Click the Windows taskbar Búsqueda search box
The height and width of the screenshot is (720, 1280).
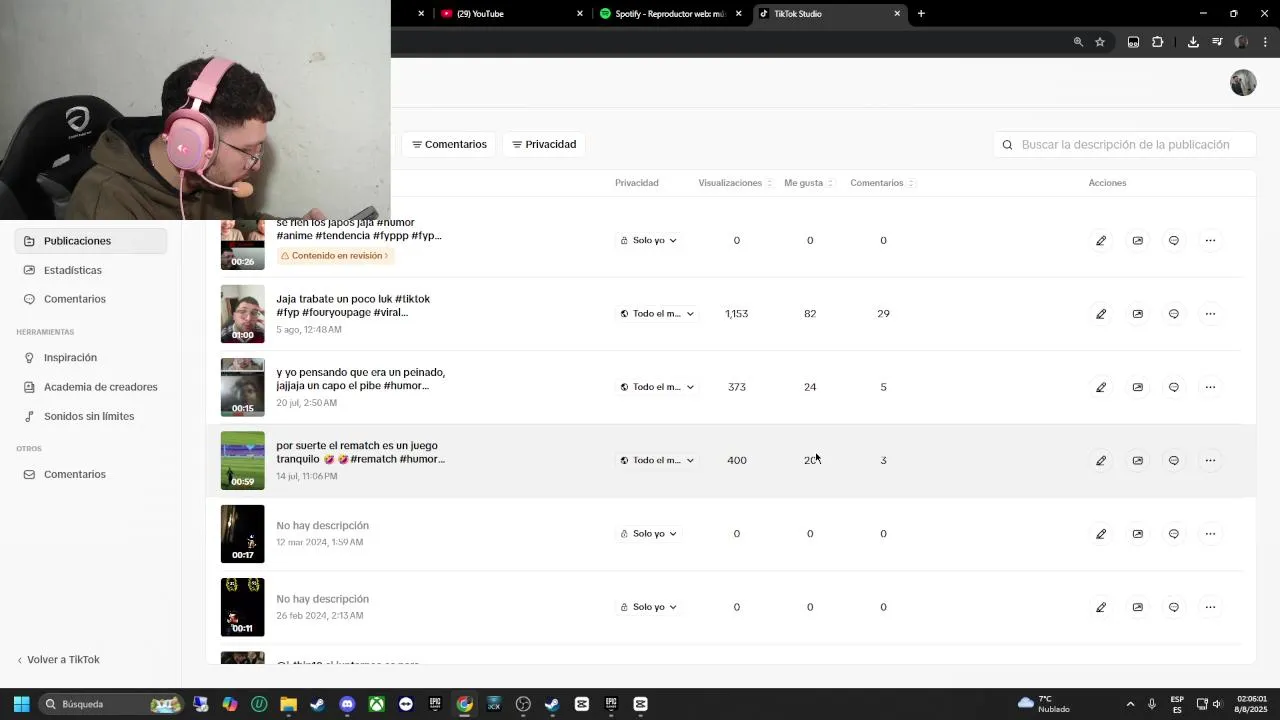click(110, 704)
